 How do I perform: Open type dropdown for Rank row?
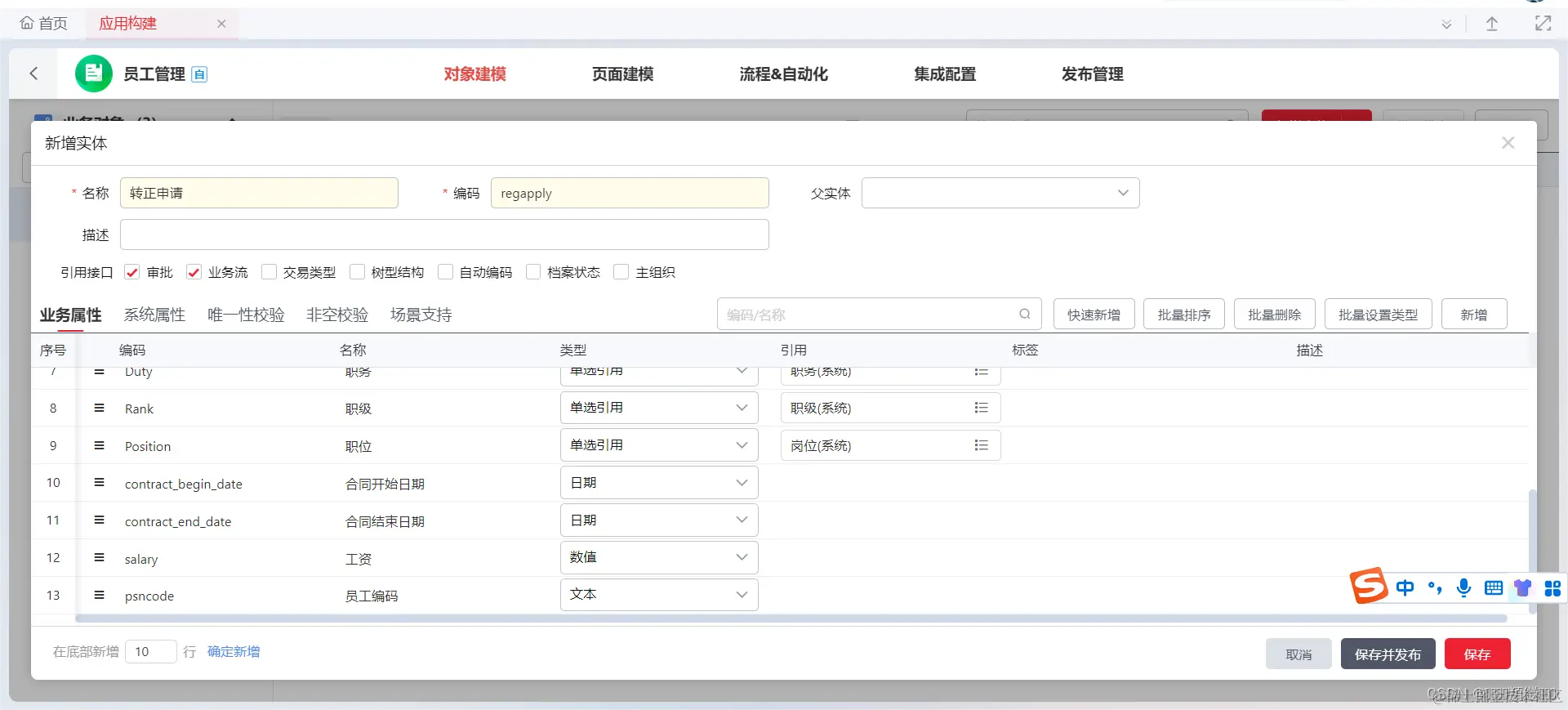coord(659,408)
